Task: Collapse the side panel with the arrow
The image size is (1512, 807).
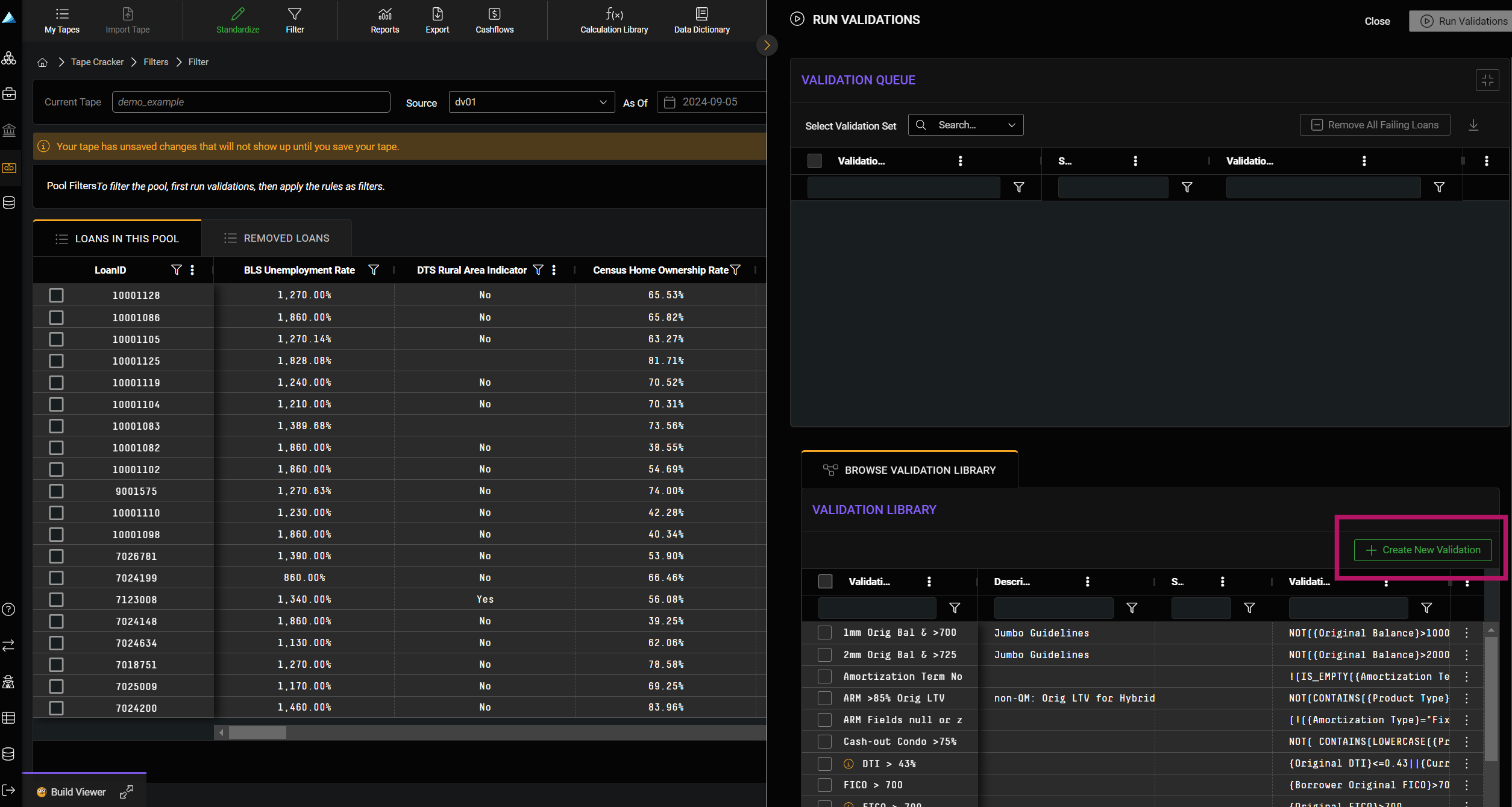Action: point(767,45)
